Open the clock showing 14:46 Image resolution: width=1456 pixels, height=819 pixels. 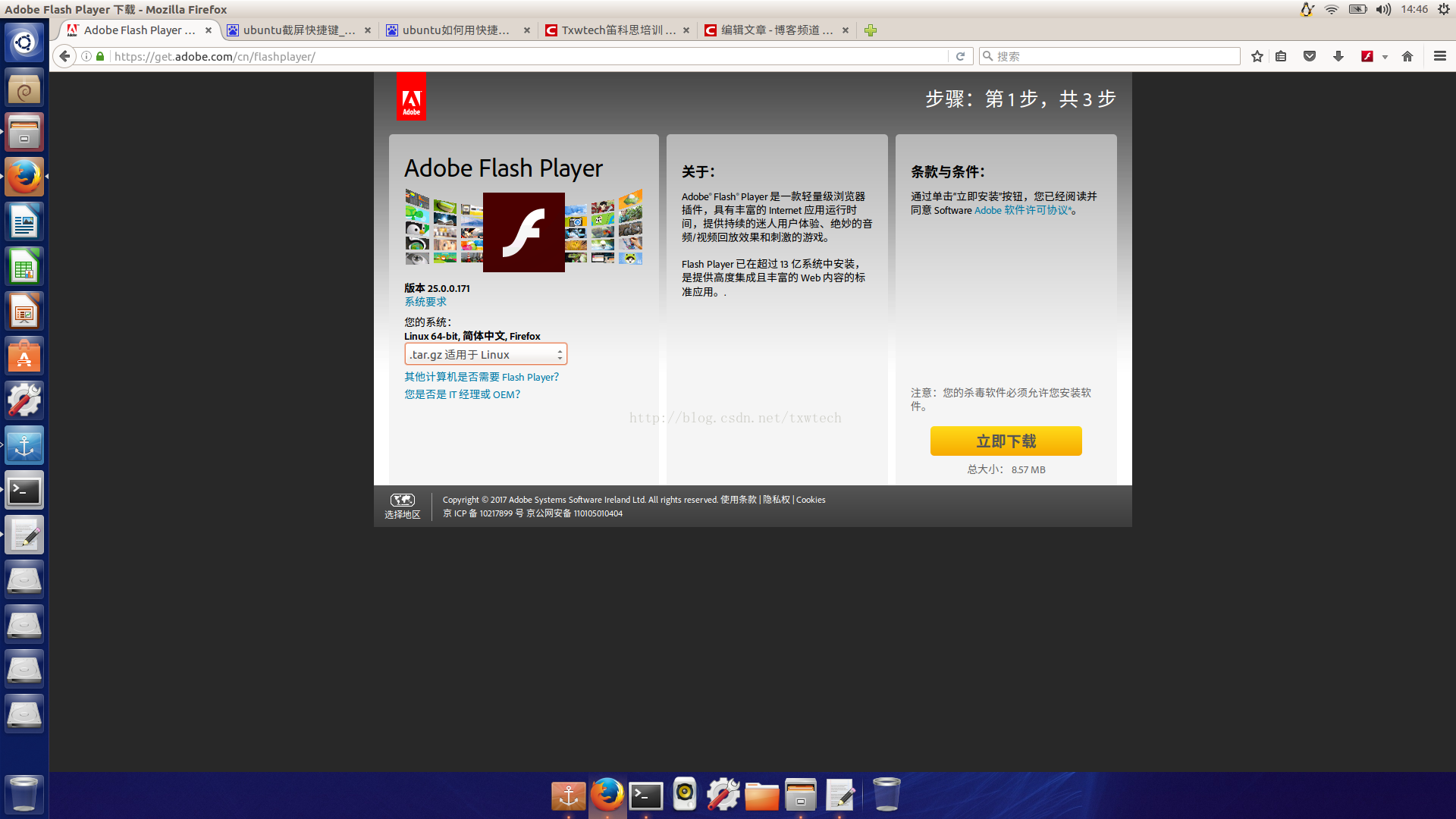[x=1414, y=9]
